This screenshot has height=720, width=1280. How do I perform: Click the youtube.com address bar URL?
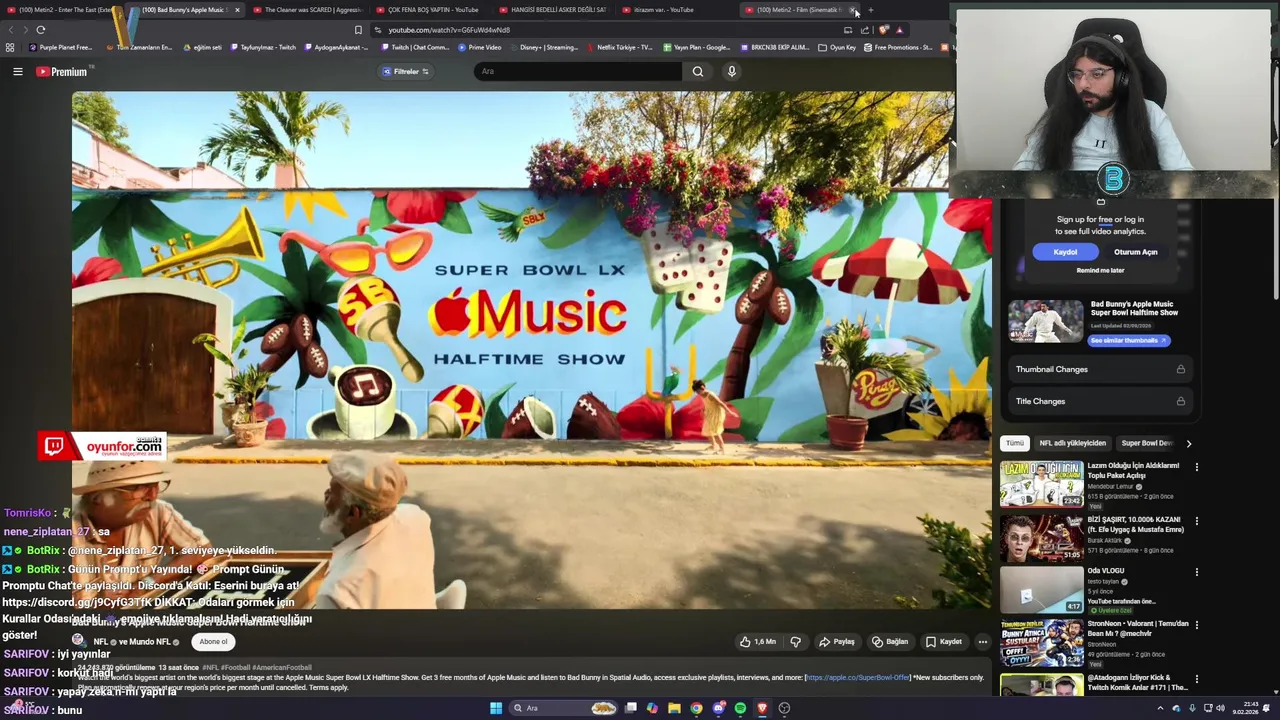449,30
